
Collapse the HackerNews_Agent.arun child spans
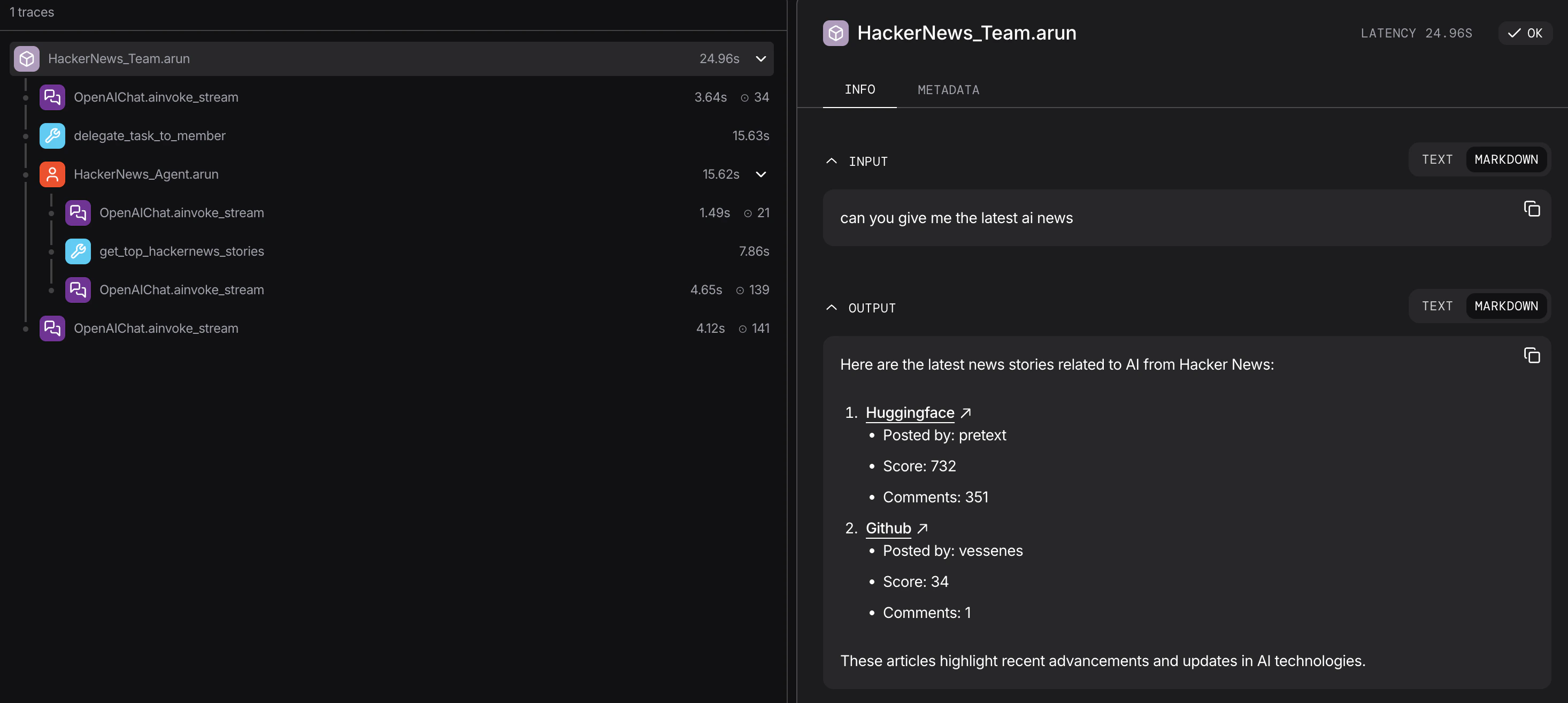click(760, 174)
